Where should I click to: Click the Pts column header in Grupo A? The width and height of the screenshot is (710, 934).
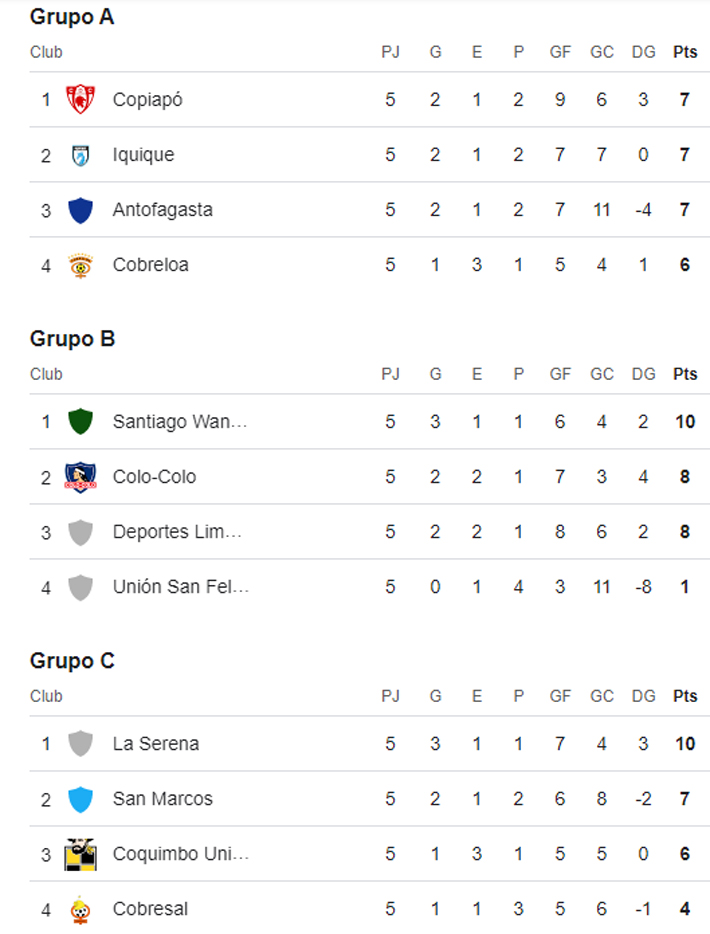(685, 52)
